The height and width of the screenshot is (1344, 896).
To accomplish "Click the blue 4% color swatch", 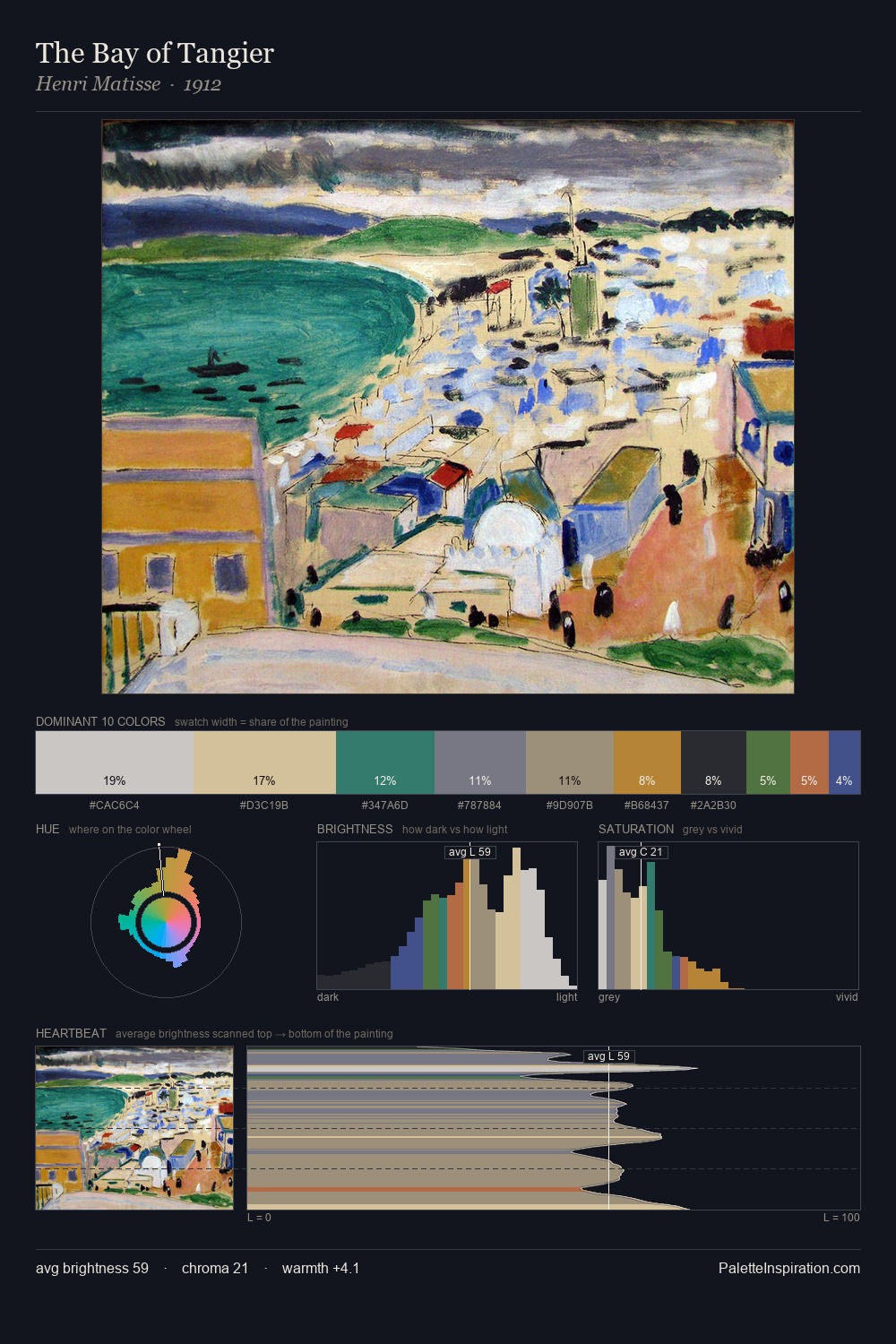I will (x=844, y=762).
